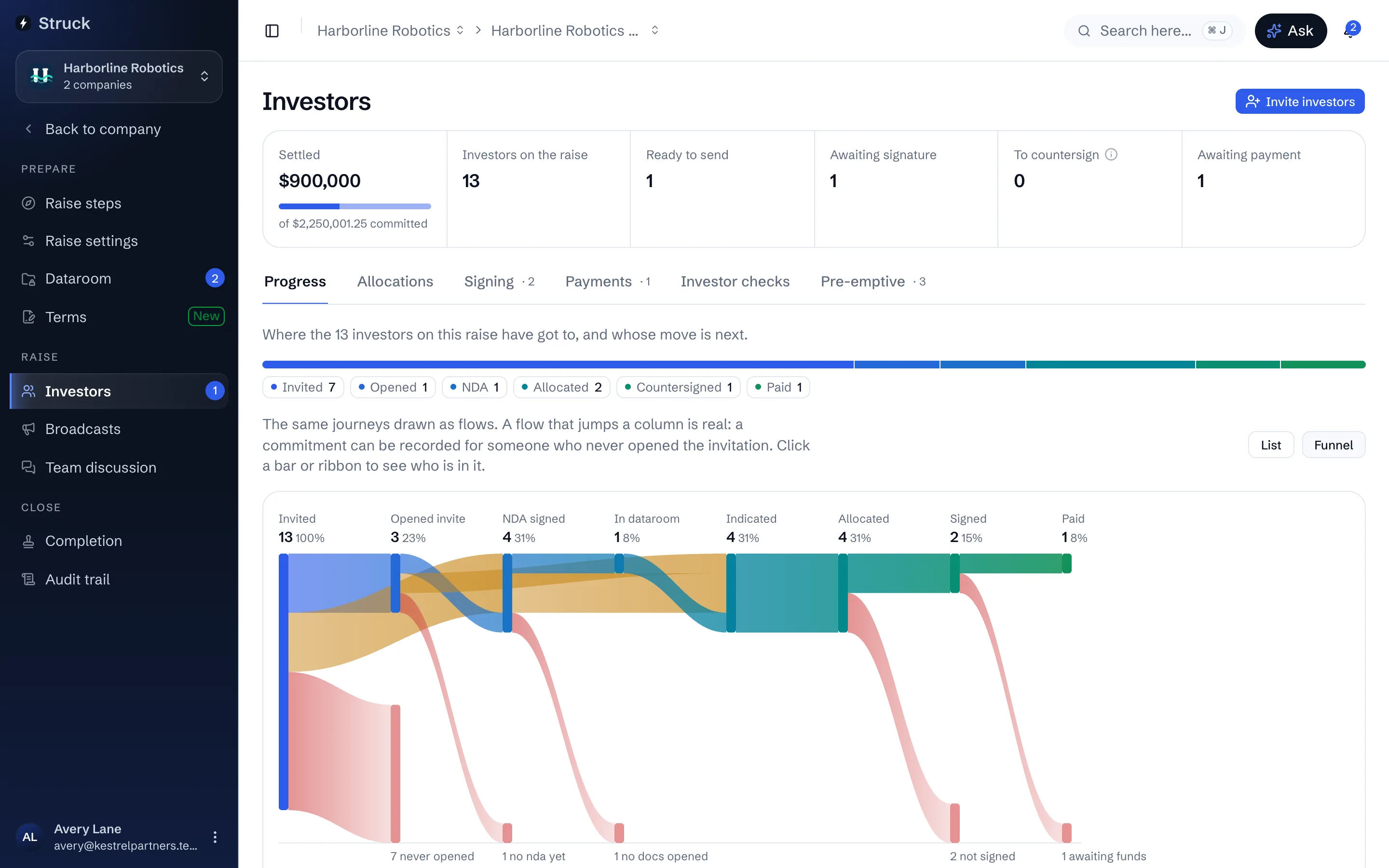Screen dimensions: 1389x868
Task: Click the Investors sidebar item
Action: (x=119, y=391)
